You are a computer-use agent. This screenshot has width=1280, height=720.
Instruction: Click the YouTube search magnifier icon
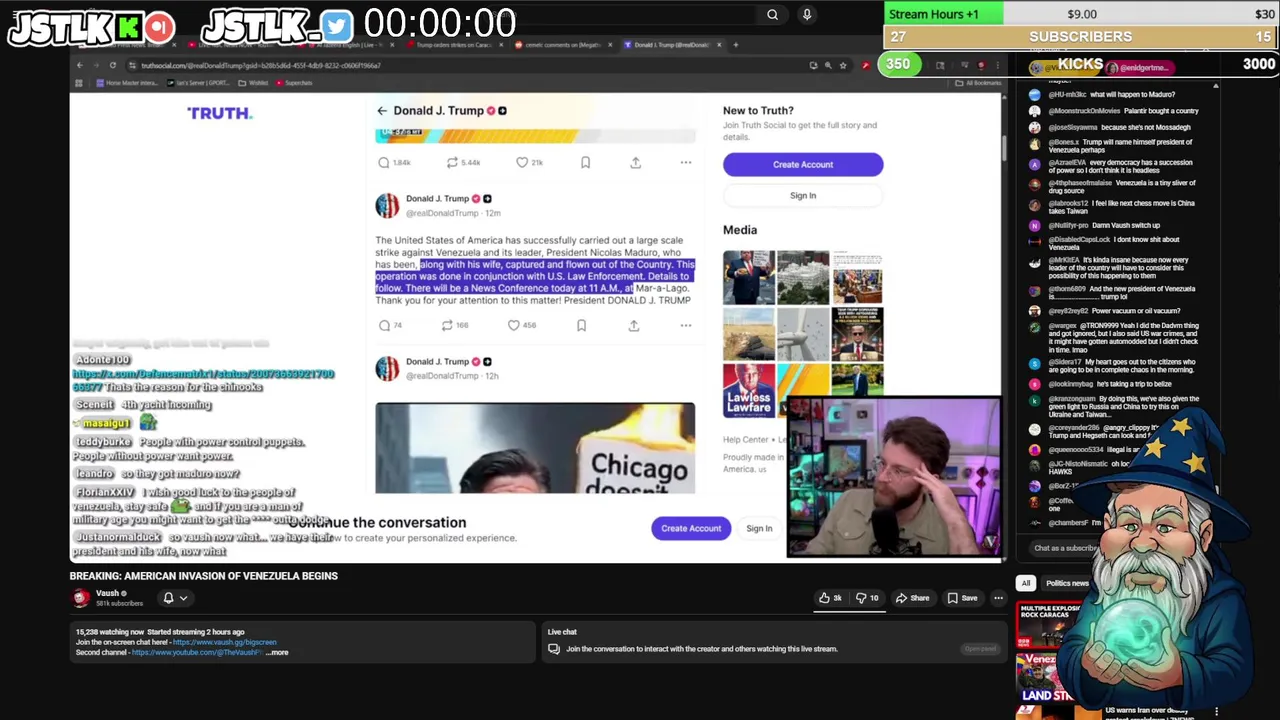pos(772,14)
